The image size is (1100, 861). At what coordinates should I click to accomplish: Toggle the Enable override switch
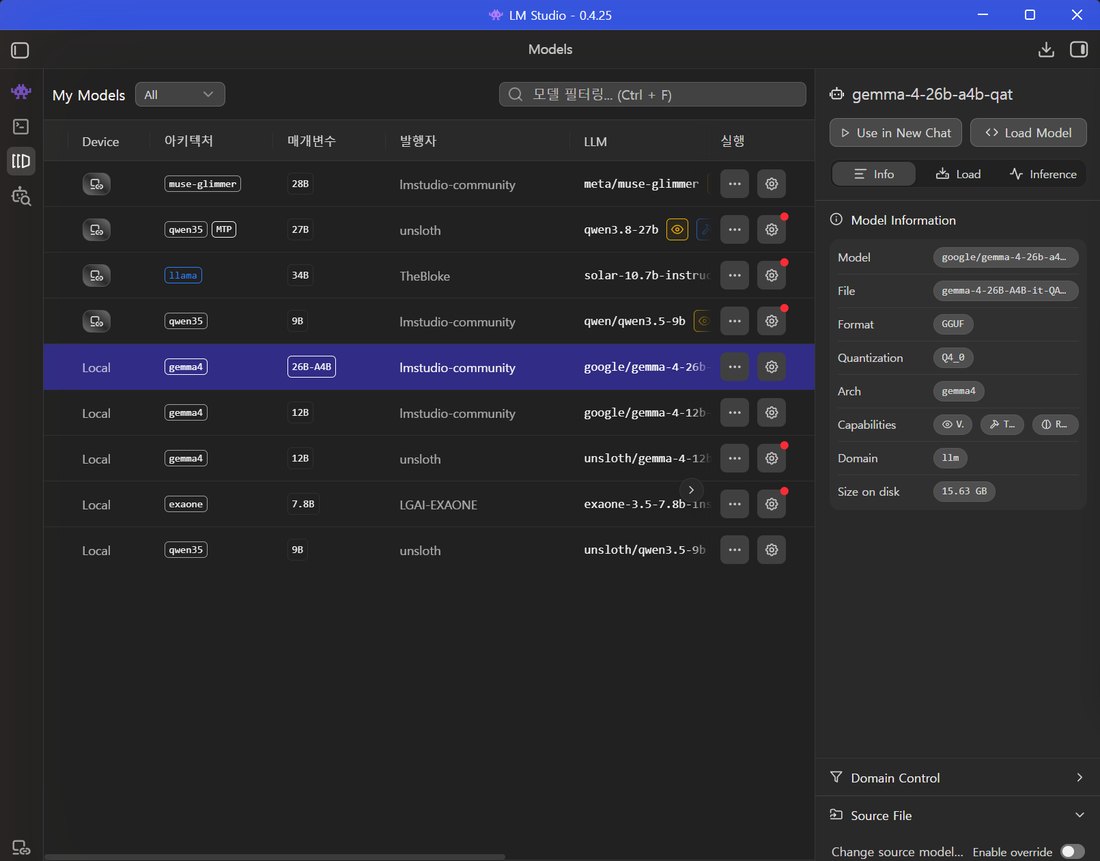tap(1072, 851)
